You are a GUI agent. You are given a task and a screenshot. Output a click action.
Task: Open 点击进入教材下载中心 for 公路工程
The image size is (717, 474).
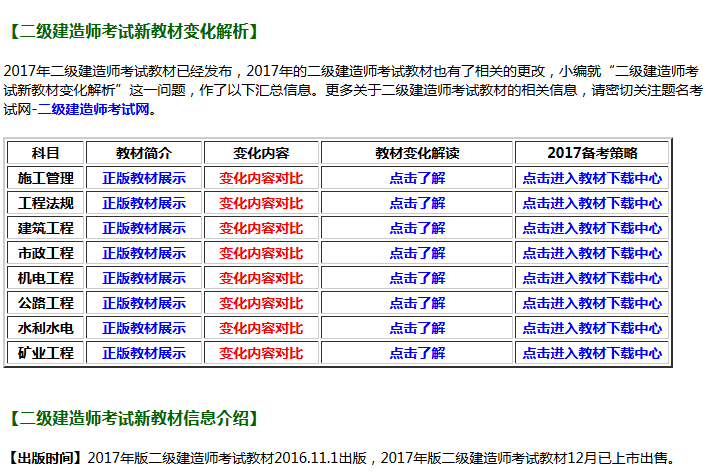592,303
